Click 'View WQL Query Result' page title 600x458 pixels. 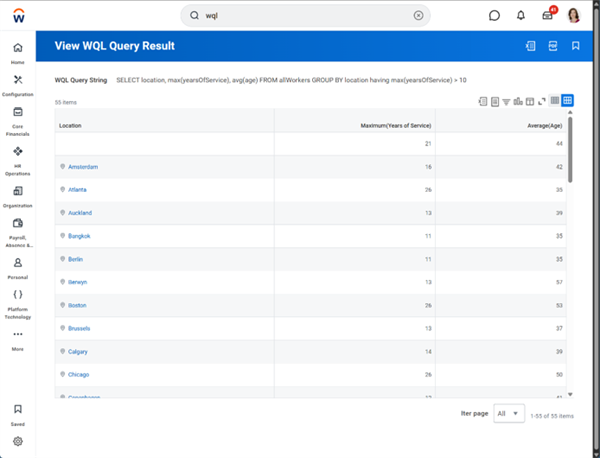(114, 46)
